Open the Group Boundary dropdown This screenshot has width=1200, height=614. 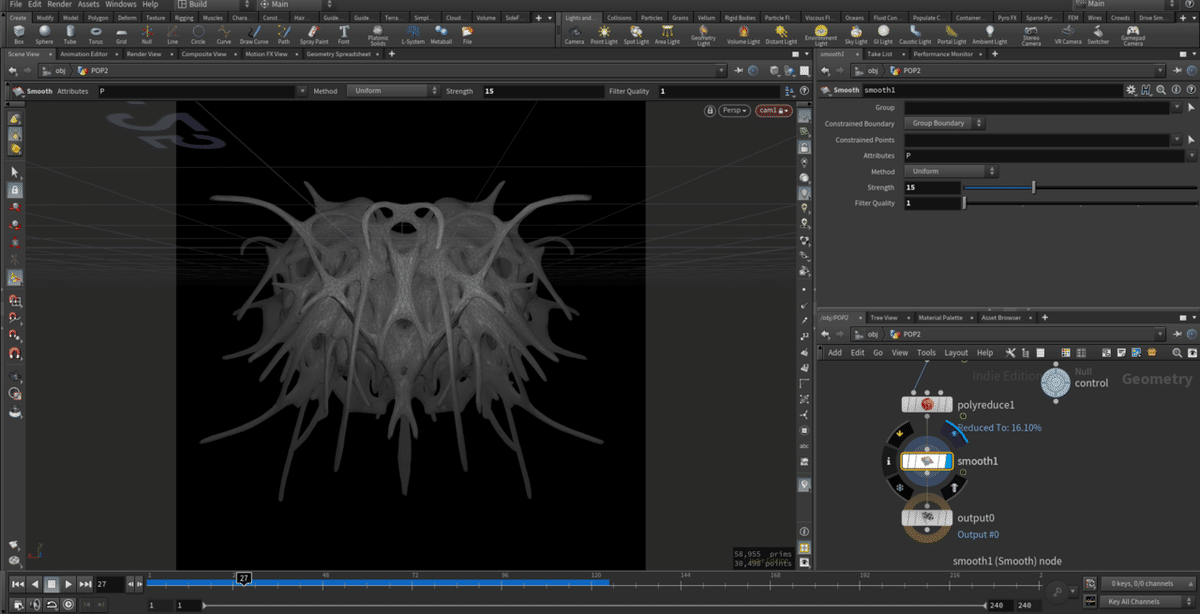pos(944,123)
